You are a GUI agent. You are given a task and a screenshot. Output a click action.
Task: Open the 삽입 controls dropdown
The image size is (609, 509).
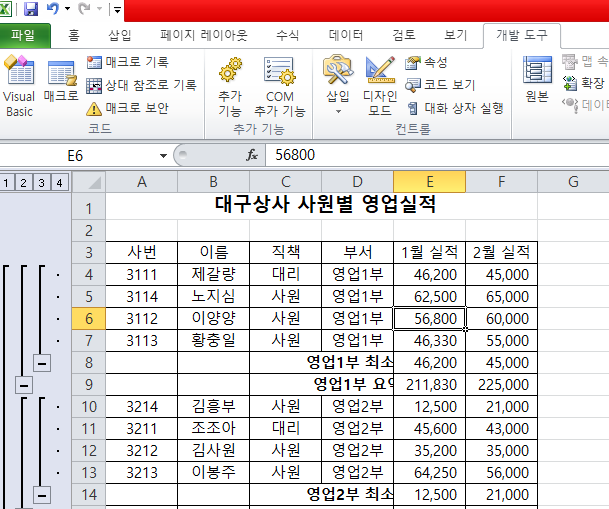pos(338,85)
